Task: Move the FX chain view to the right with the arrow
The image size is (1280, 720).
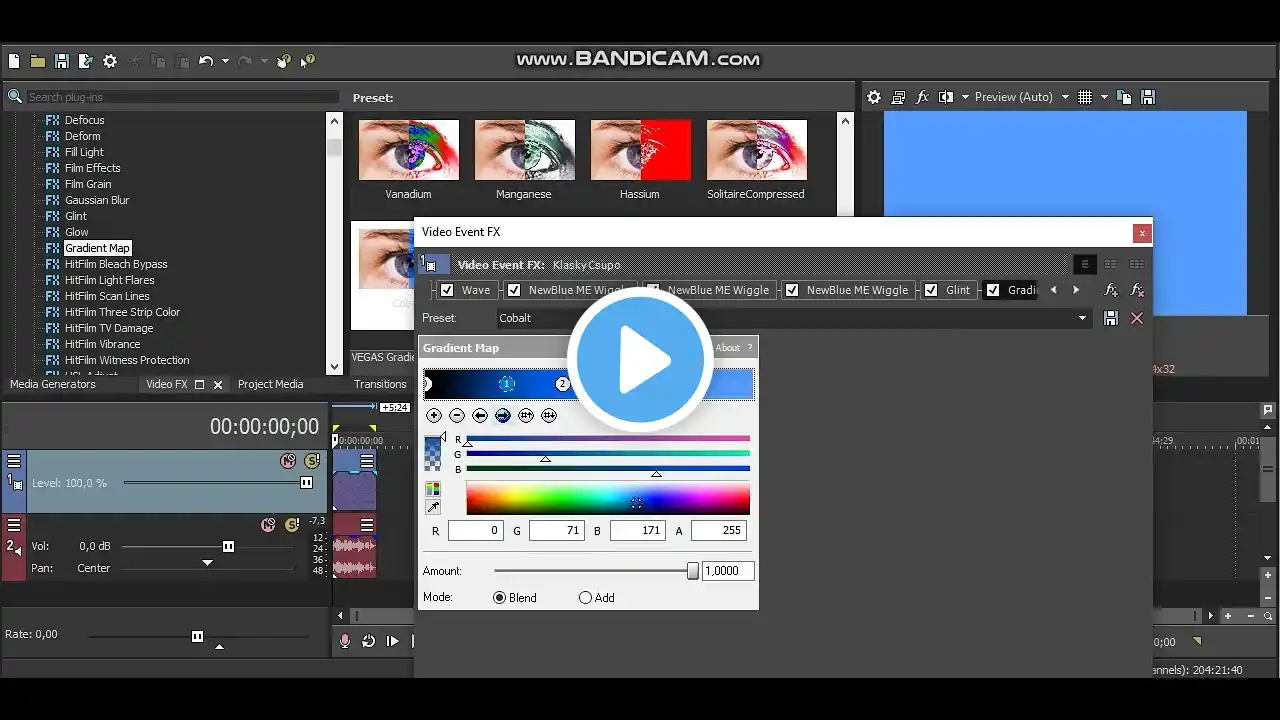Action: coord(1076,290)
